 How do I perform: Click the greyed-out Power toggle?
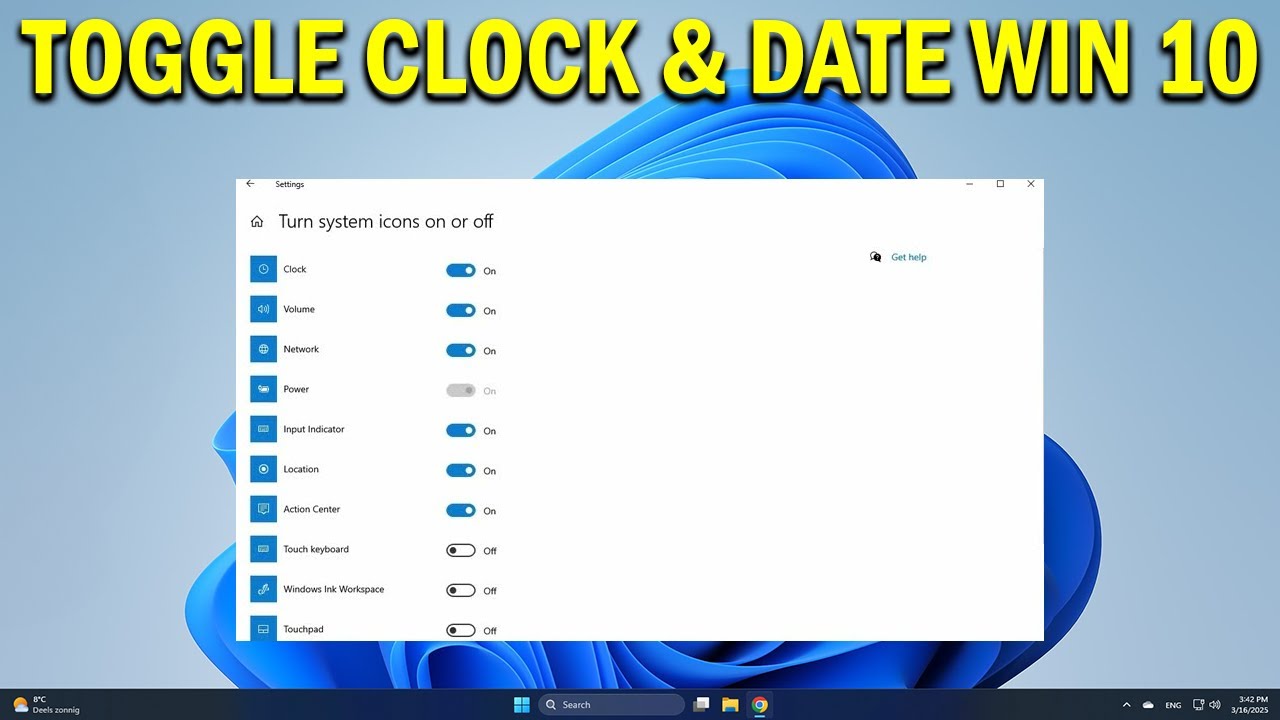pyautogui.click(x=461, y=390)
